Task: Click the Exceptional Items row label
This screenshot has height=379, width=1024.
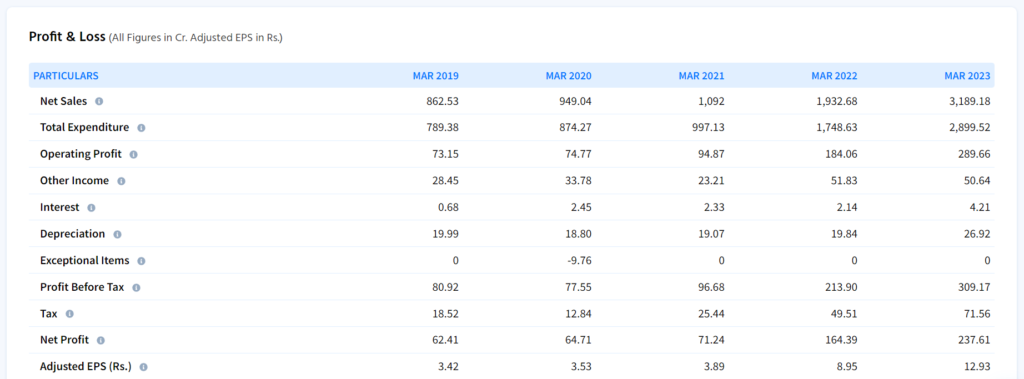Action: pyautogui.click(x=85, y=260)
